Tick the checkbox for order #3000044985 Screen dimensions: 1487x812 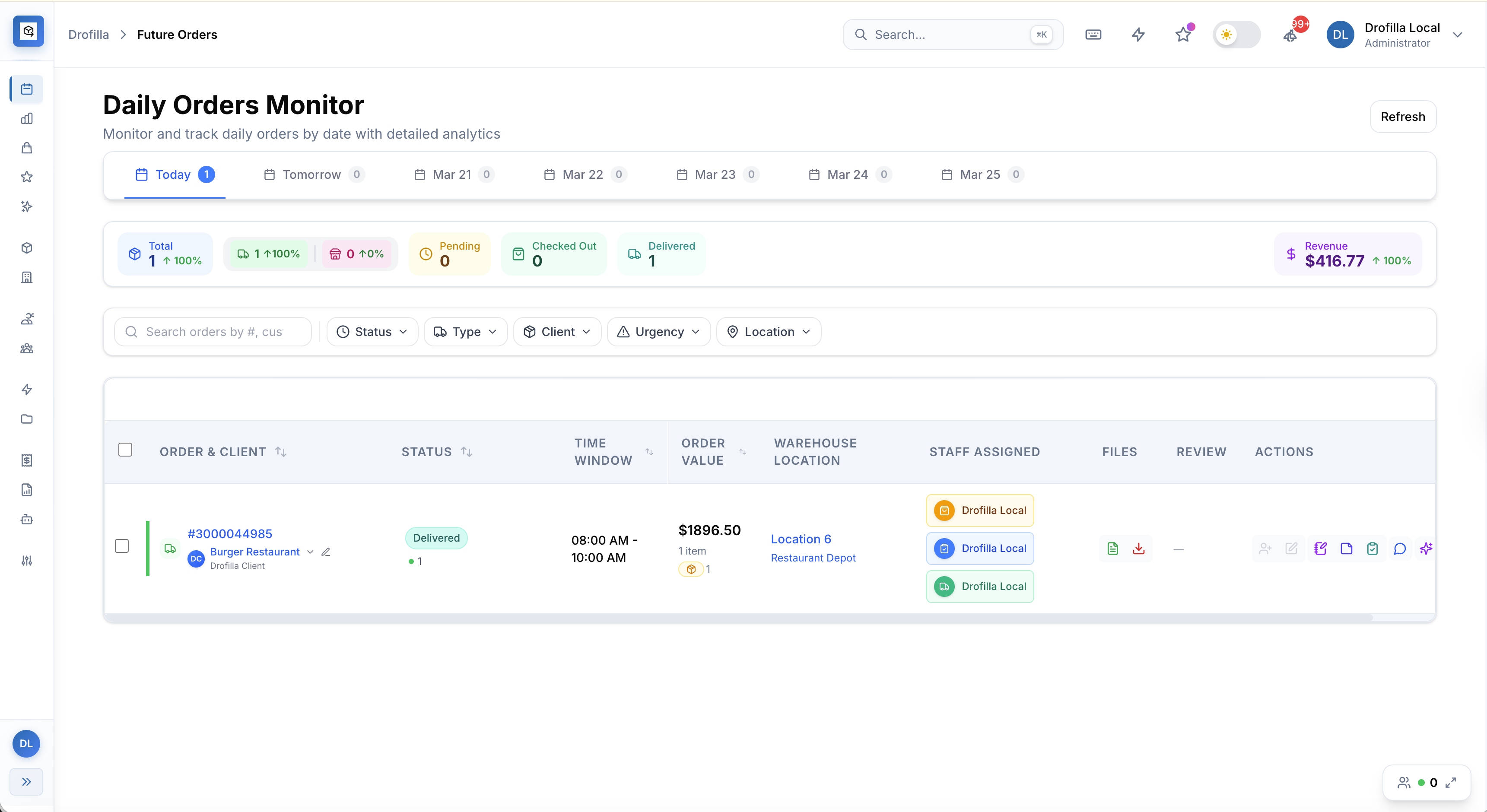122,546
